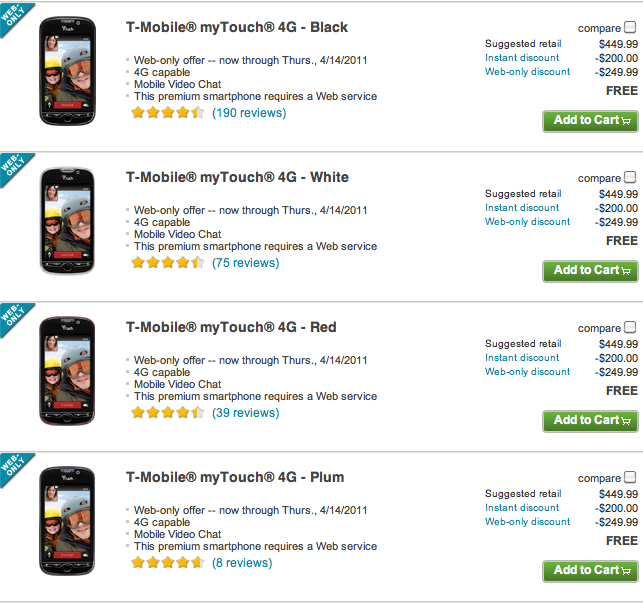Click star rating for myTouch 4G White
Image resolution: width=643 pixels, height=603 pixels.
click(167, 263)
